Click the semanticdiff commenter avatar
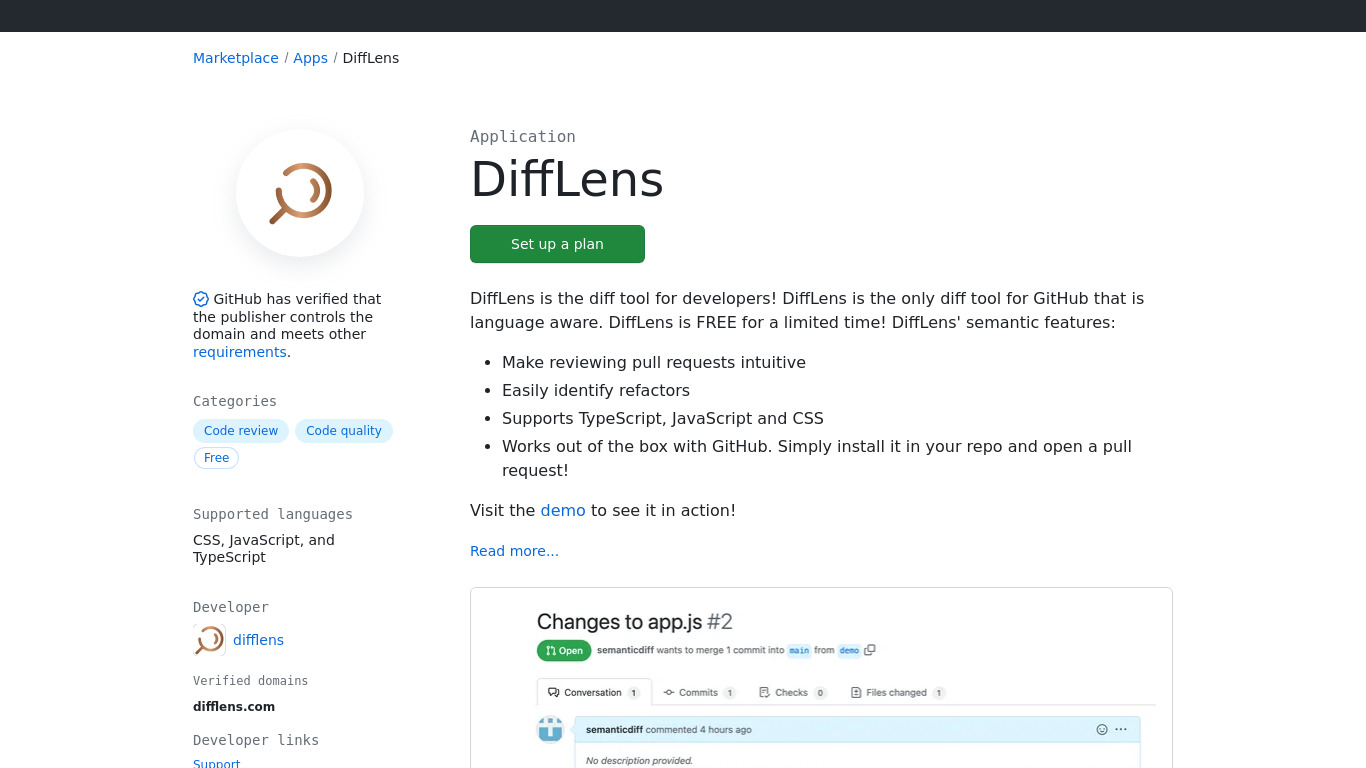 (x=551, y=730)
